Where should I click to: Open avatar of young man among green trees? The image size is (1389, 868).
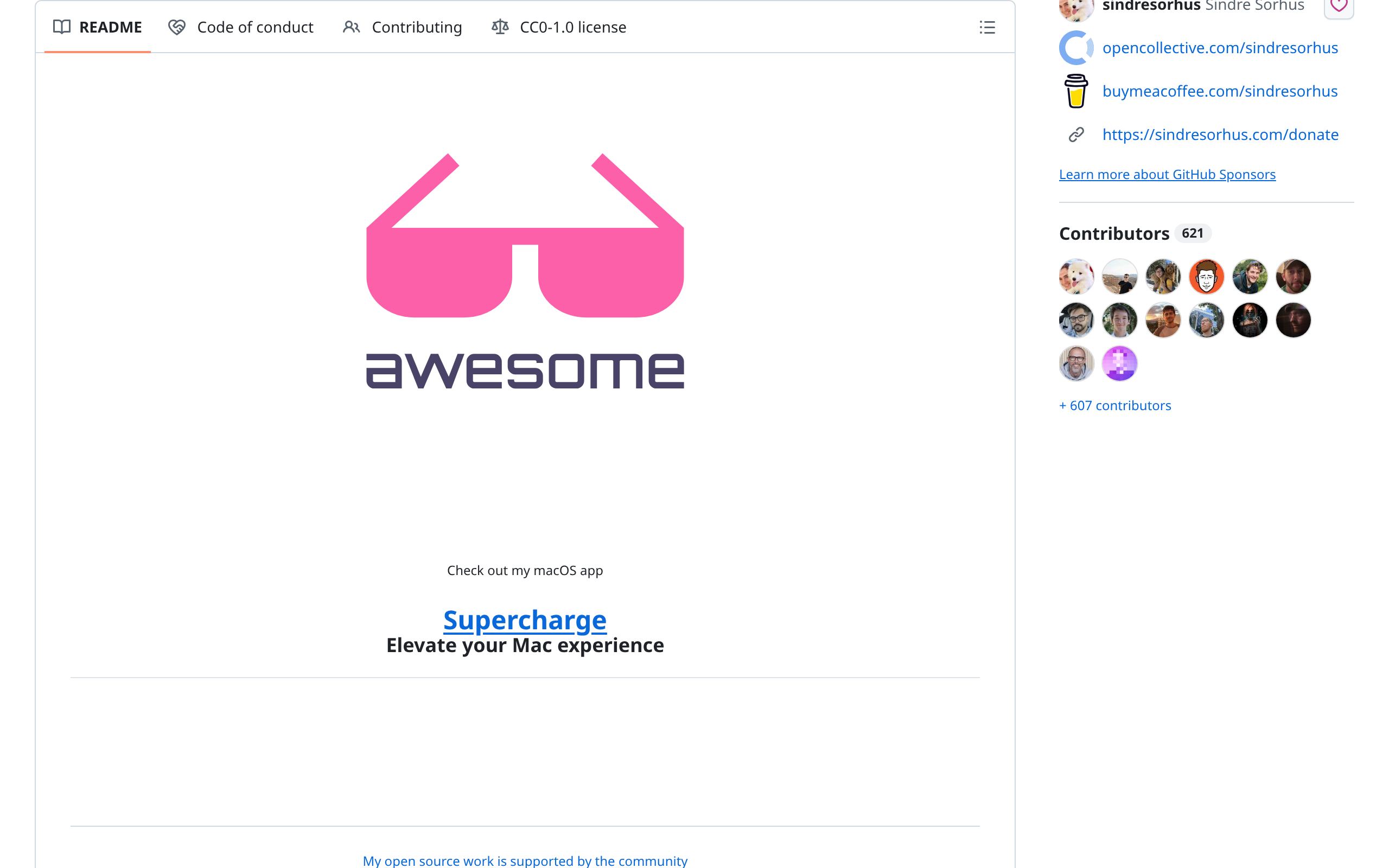click(x=1120, y=320)
